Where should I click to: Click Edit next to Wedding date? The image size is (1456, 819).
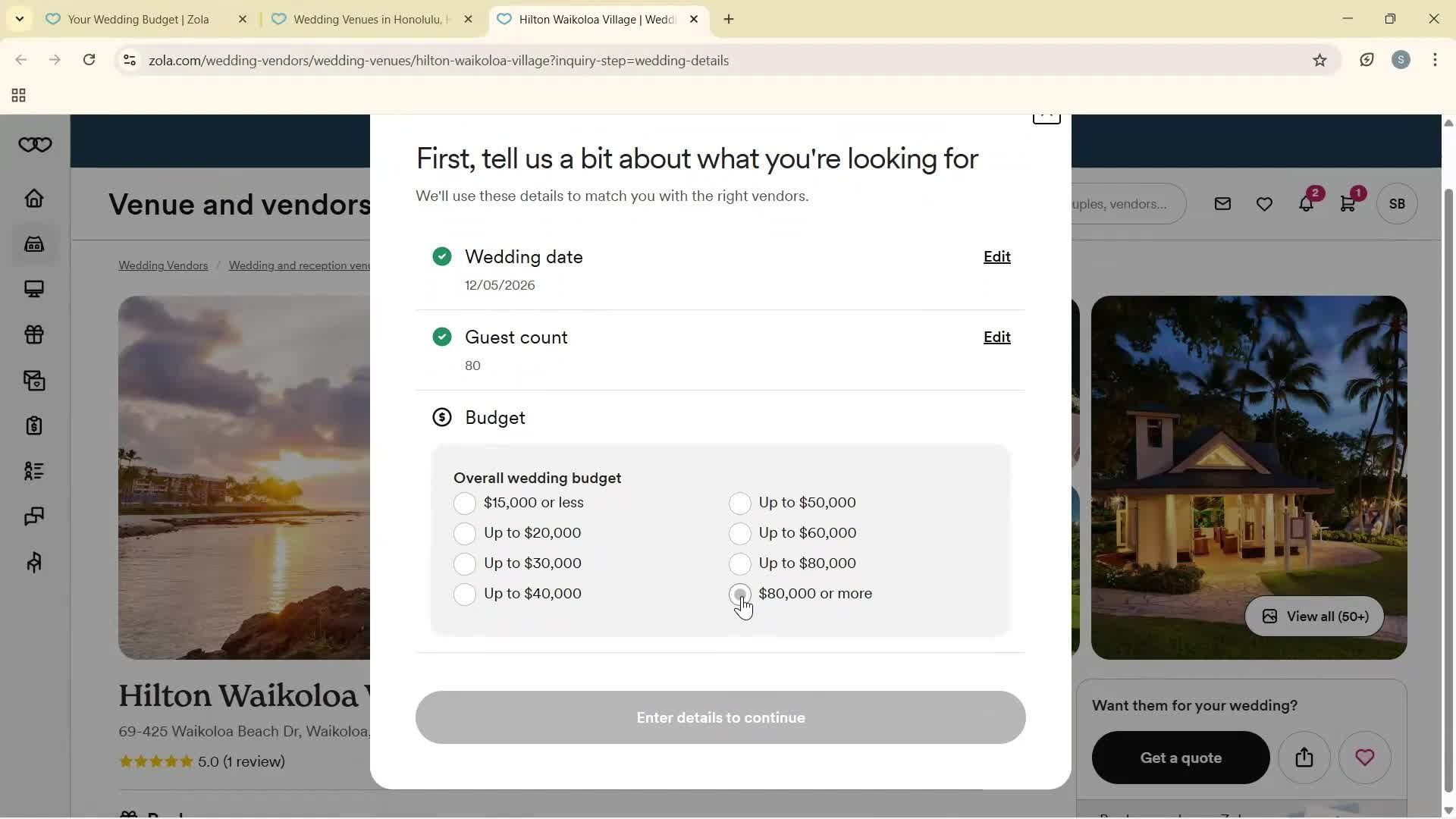point(996,256)
